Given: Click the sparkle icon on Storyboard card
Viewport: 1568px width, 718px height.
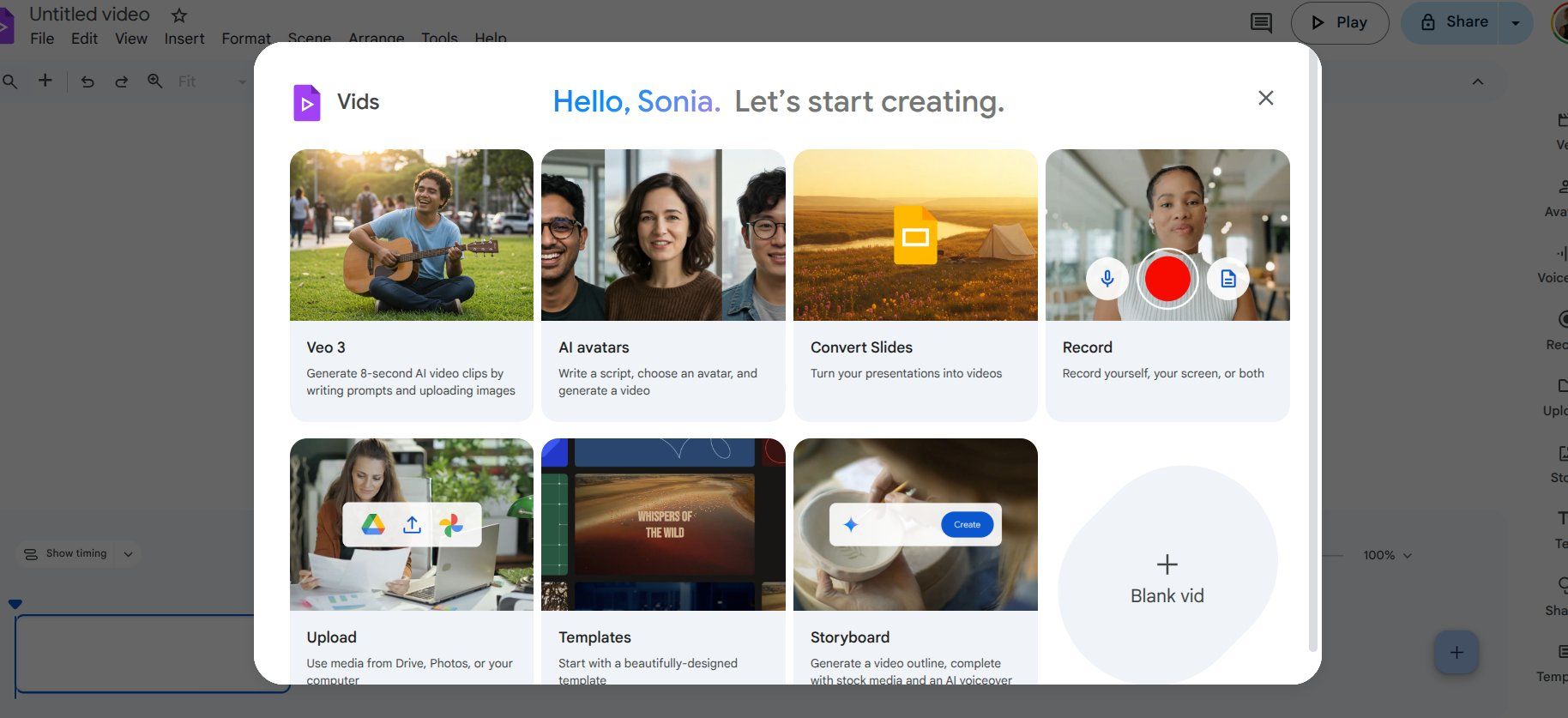Looking at the screenshot, I should (x=851, y=525).
